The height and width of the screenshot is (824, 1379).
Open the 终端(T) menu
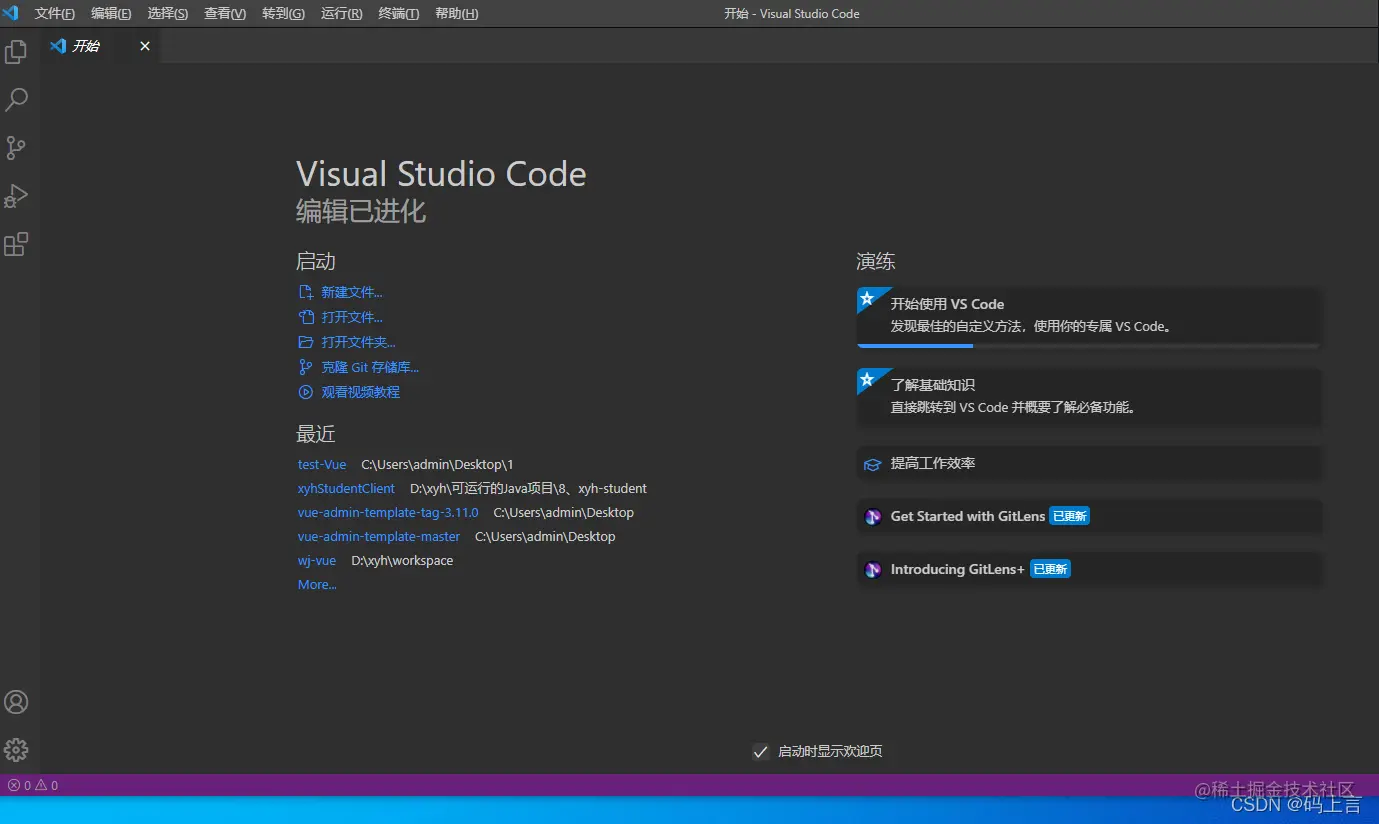click(399, 14)
